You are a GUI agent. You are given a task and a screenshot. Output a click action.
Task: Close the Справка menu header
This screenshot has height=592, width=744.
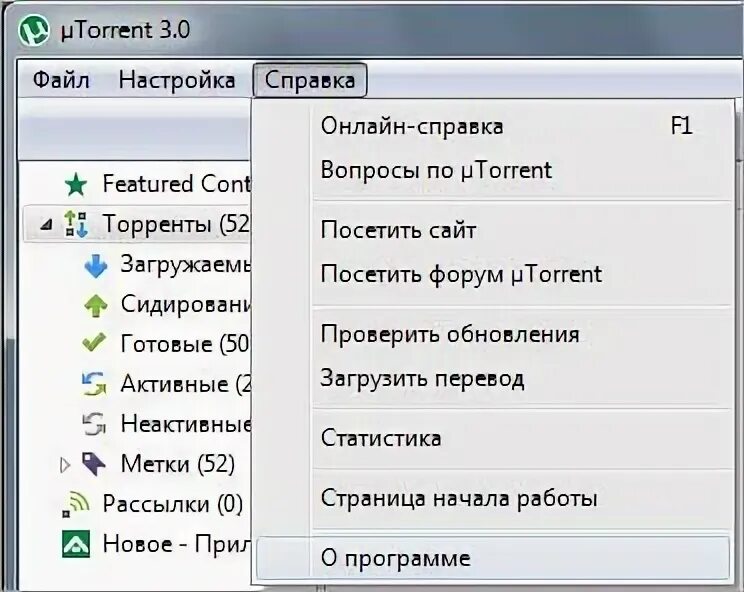pyautogui.click(x=309, y=80)
